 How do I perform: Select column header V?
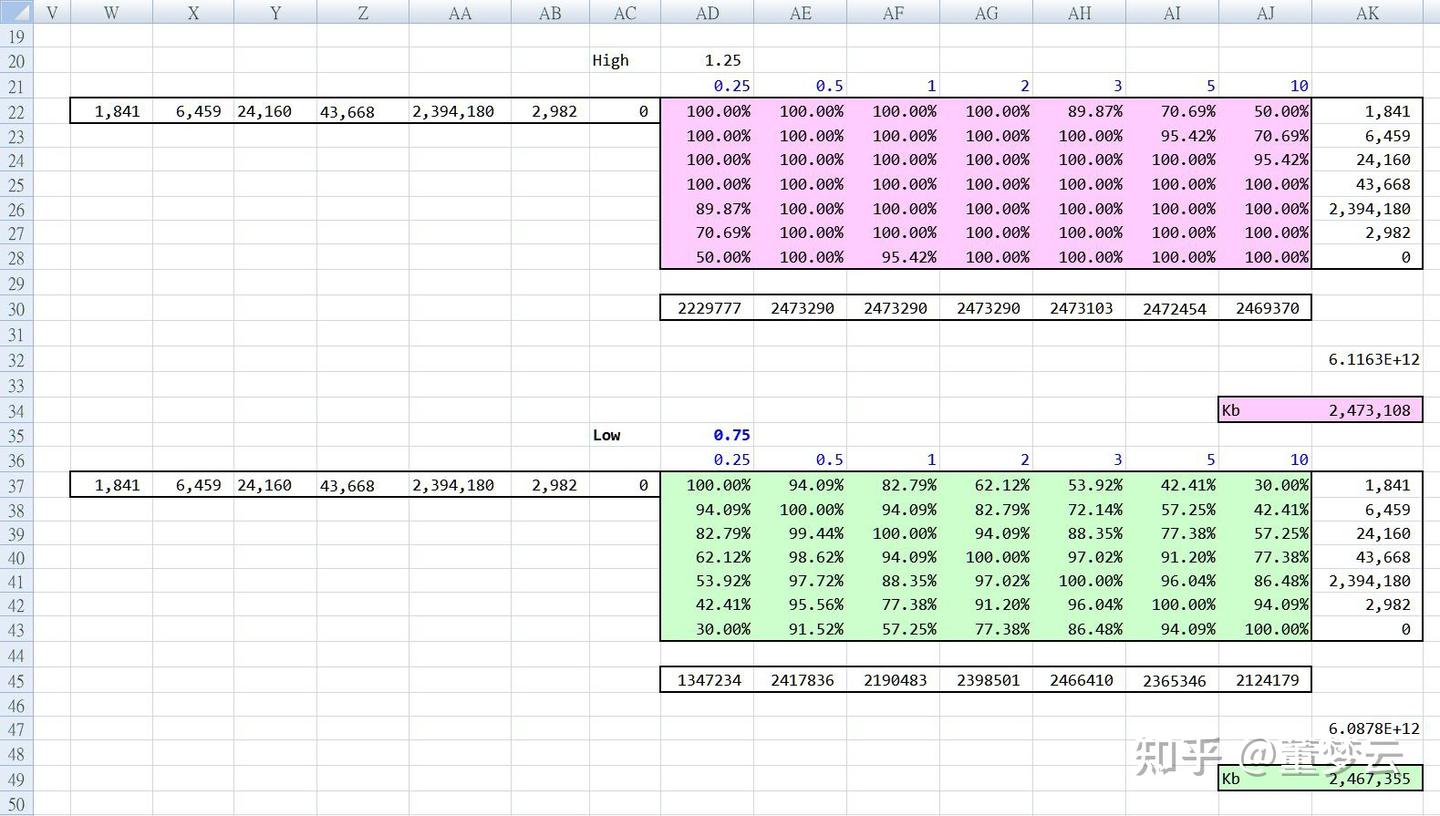pos(52,12)
